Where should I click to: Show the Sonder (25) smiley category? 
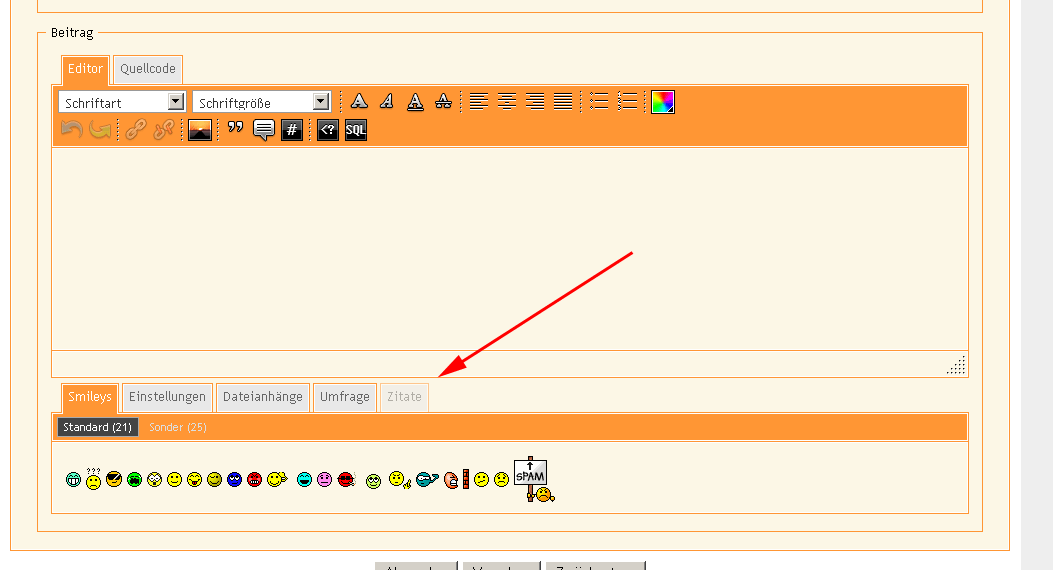point(177,427)
